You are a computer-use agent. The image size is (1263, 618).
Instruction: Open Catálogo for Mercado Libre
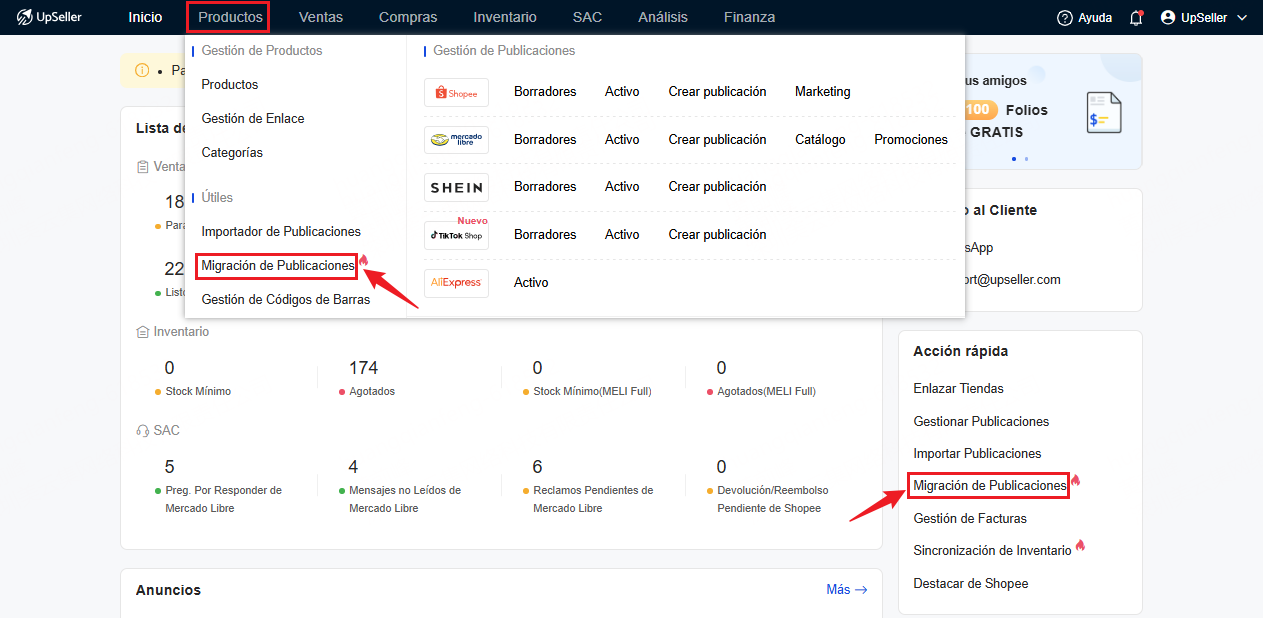(820, 140)
